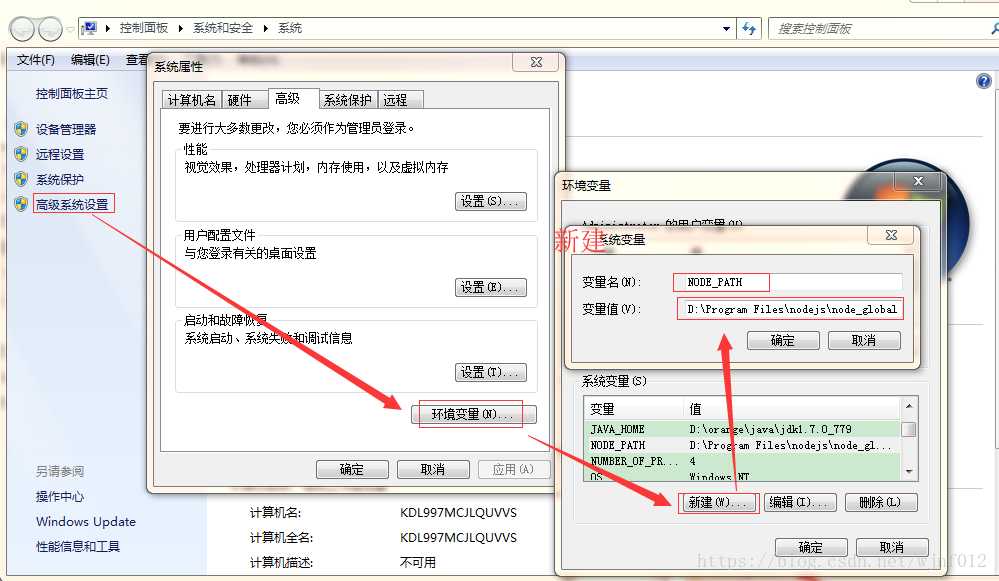Select NUMBER_OF_PR... row in system variables
Screen dimensions: 999x581
click(x=742, y=461)
